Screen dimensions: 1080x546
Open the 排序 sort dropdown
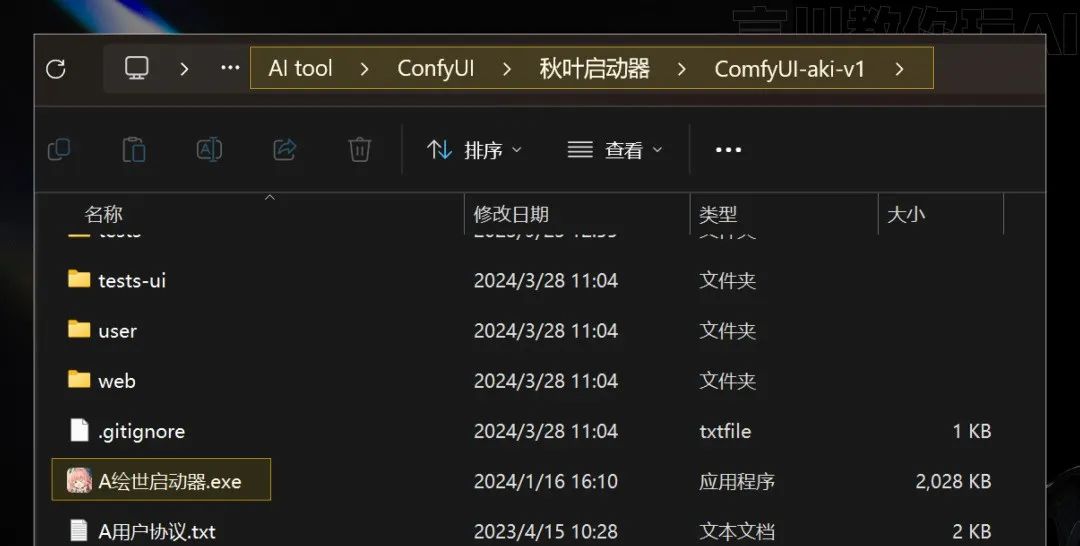[474, 149]
